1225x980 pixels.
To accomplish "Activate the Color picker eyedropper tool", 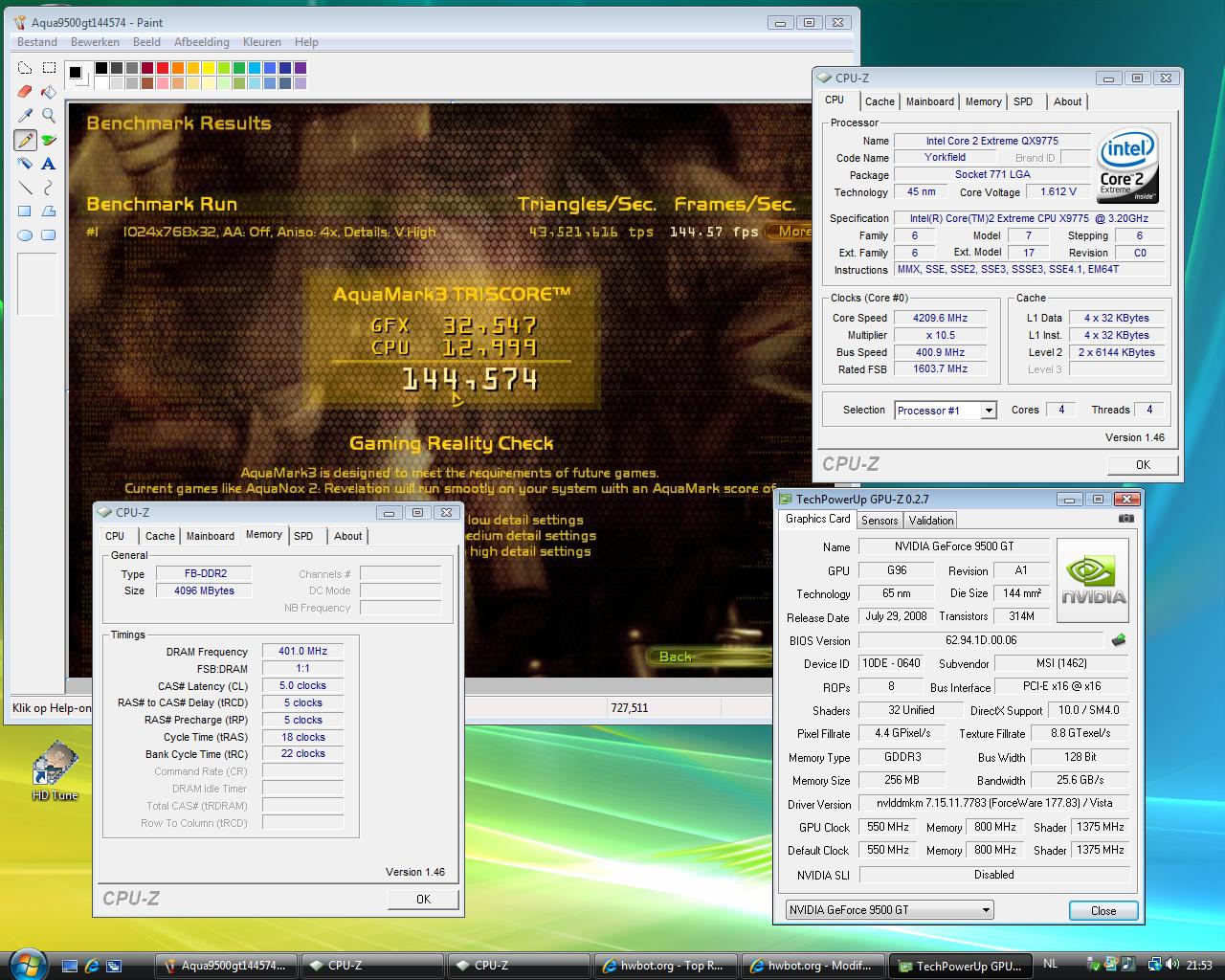I will tap(25, 116).
